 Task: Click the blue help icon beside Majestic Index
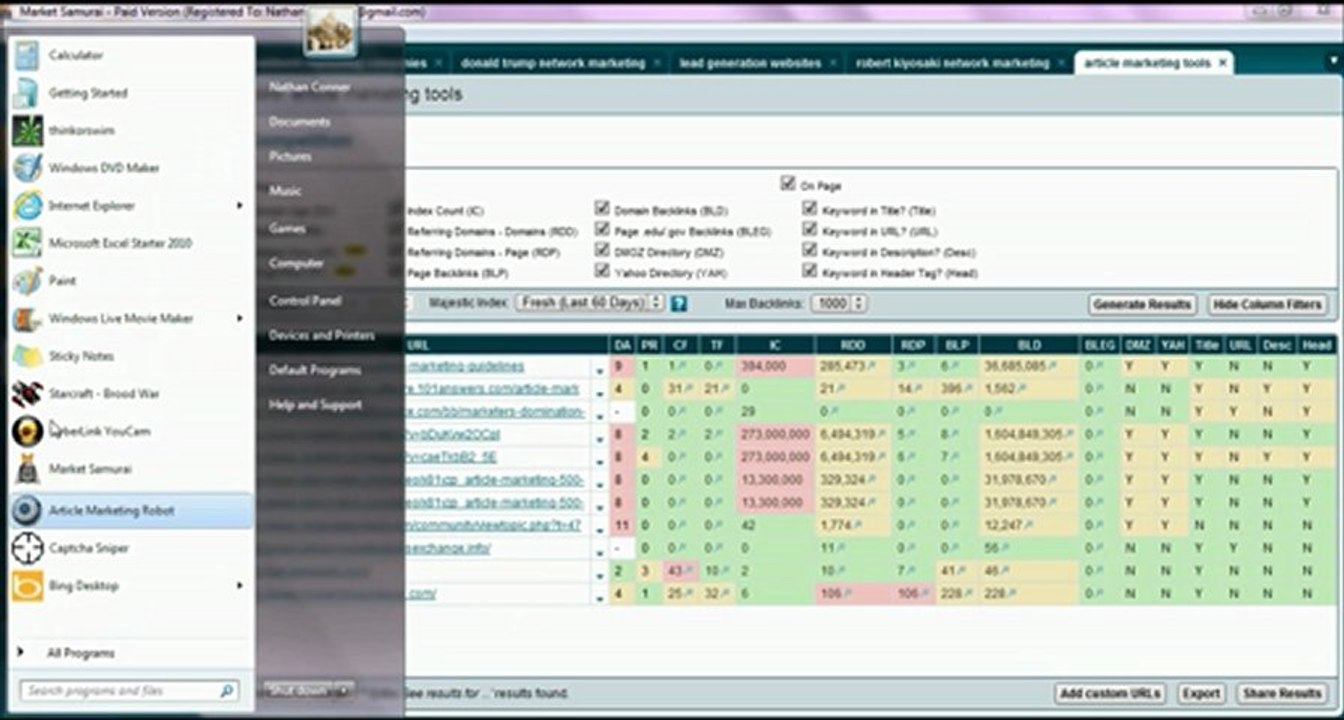coord(679,303)
